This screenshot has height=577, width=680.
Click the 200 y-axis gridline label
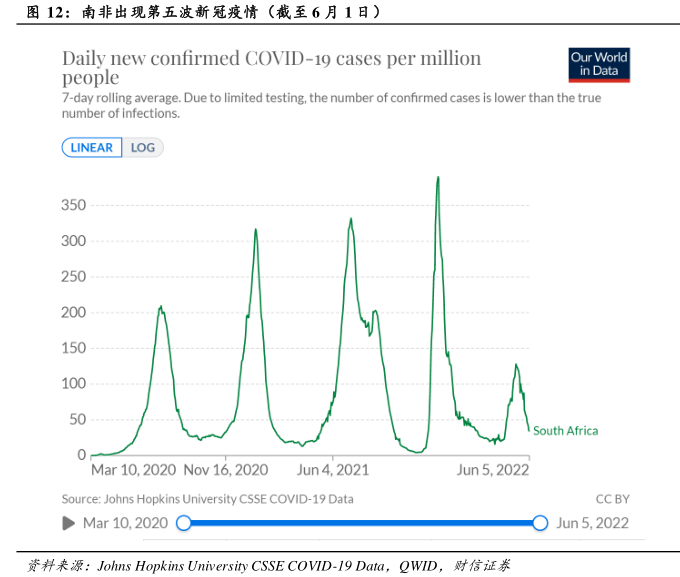(x=75, y=312)
